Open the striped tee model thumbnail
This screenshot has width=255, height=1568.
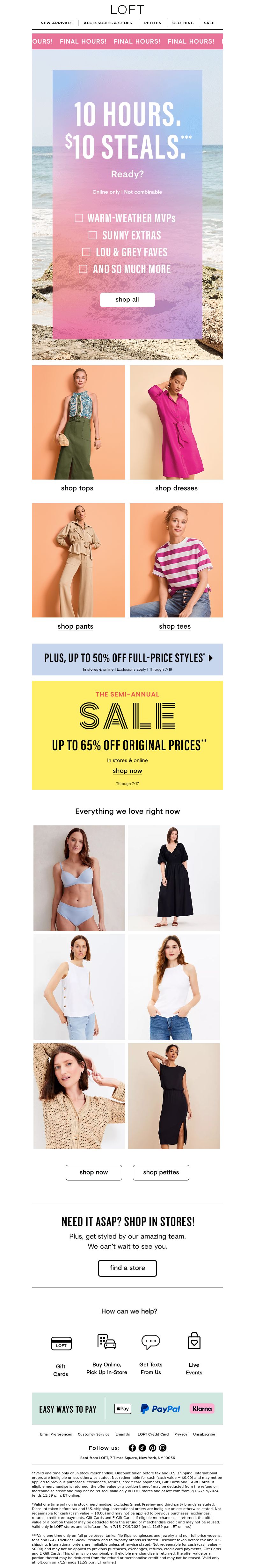(177, 560)
